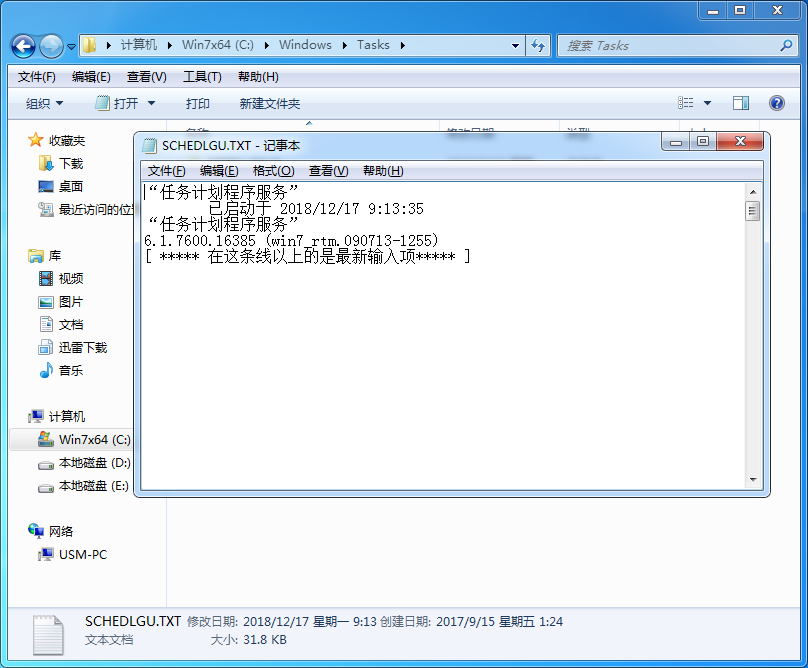Expand the address bar history dropdown

pos(516,45)
